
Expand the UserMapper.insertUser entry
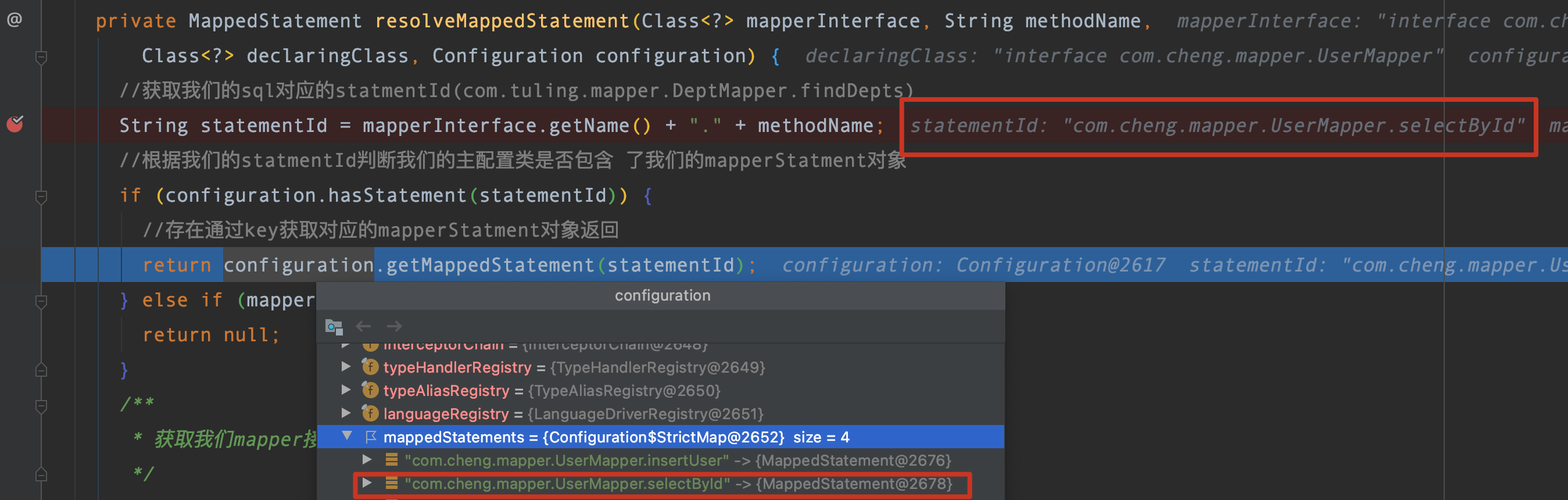[367, 460]
